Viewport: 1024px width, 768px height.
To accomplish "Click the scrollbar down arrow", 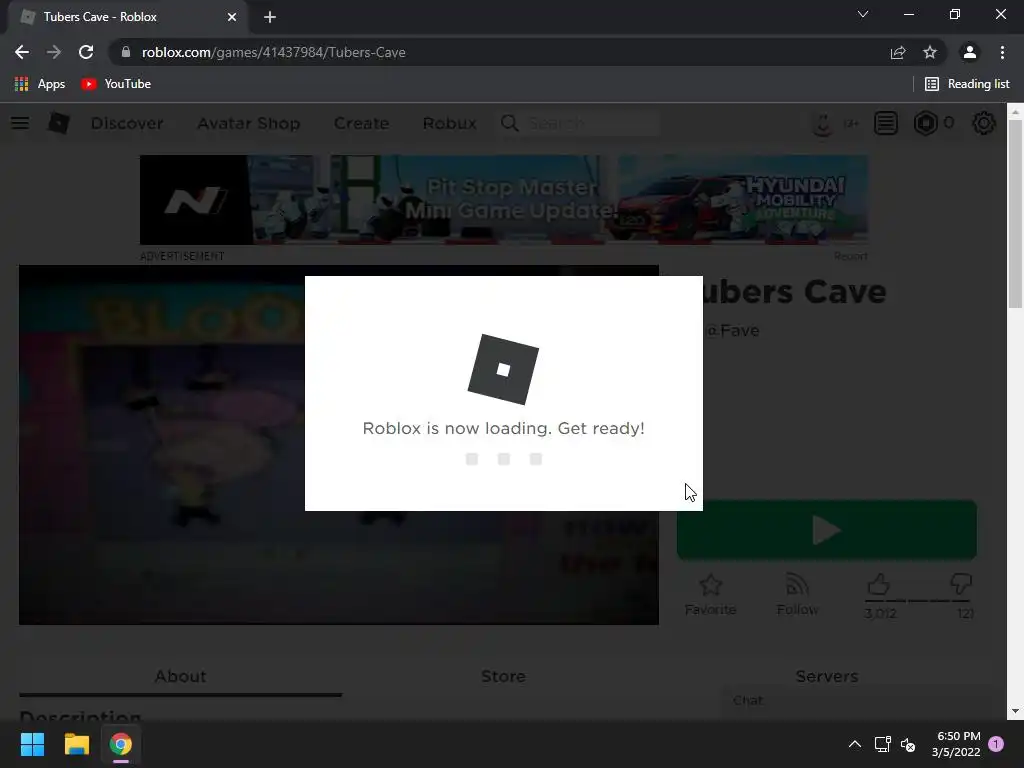I will point(1015,711).
